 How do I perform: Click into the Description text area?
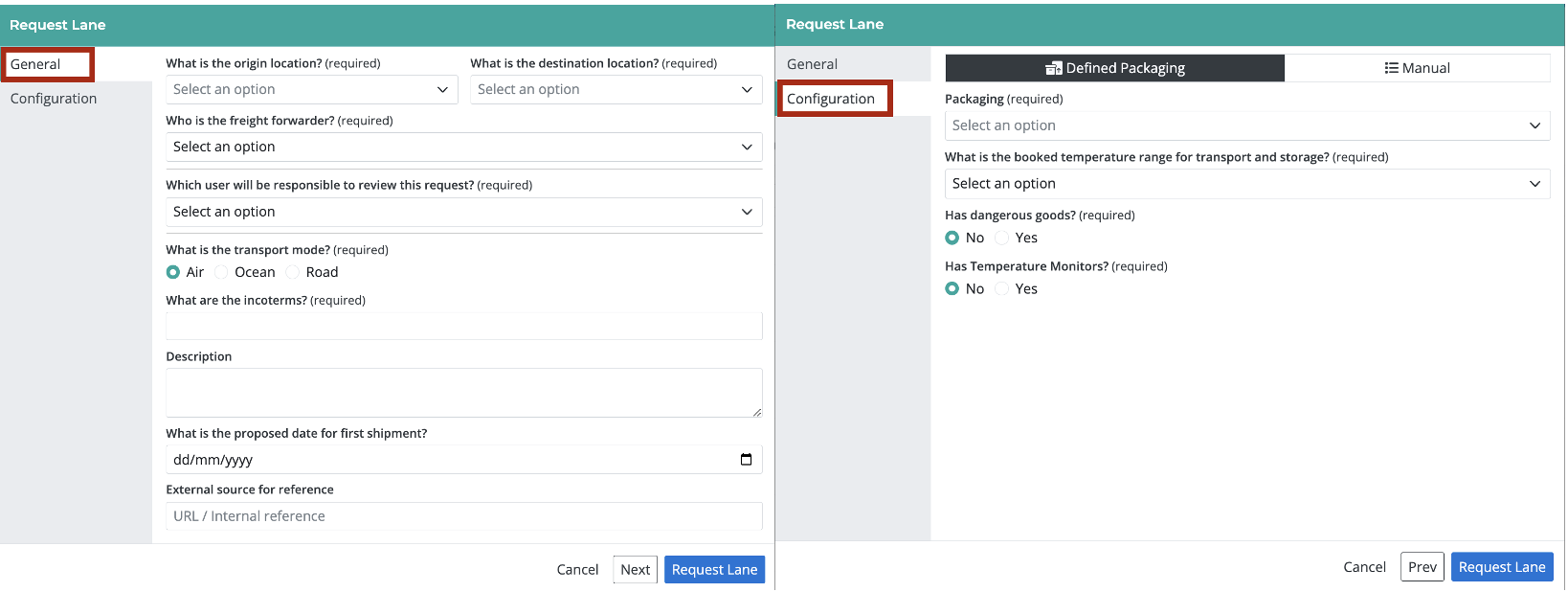coord(464,393)
